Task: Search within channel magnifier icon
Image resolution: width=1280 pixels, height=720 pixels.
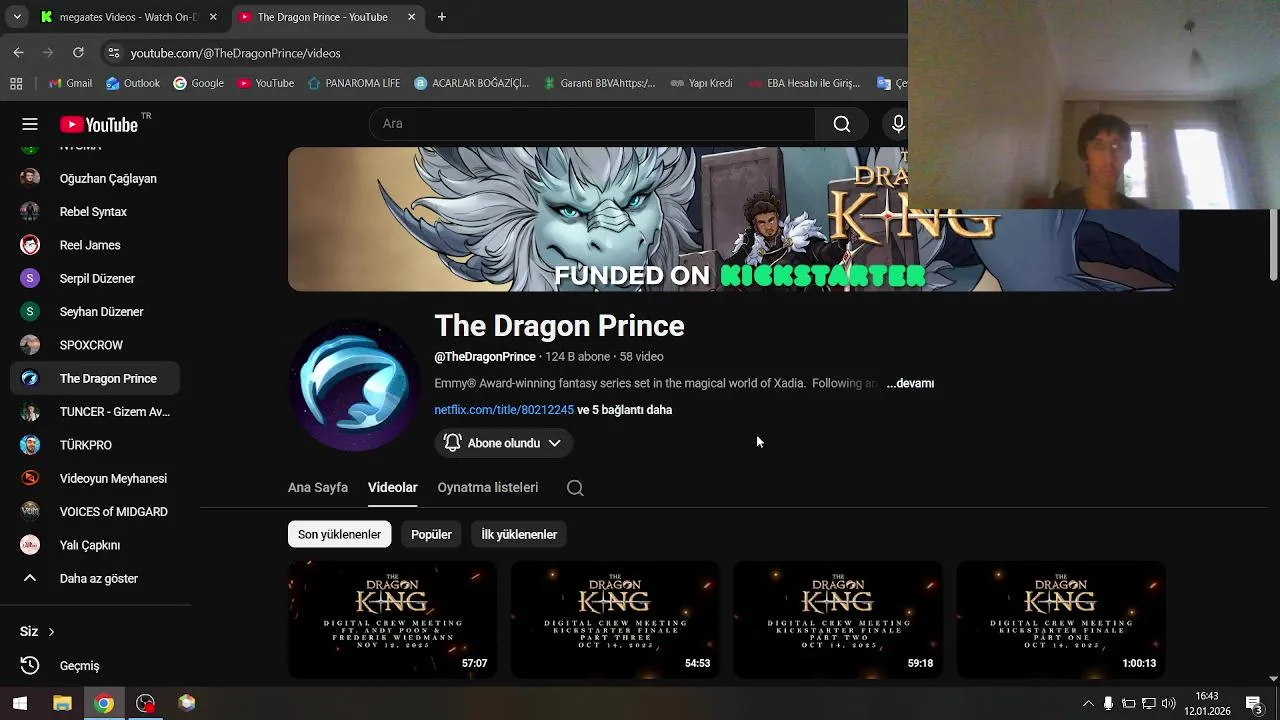Action: (575, 488)
